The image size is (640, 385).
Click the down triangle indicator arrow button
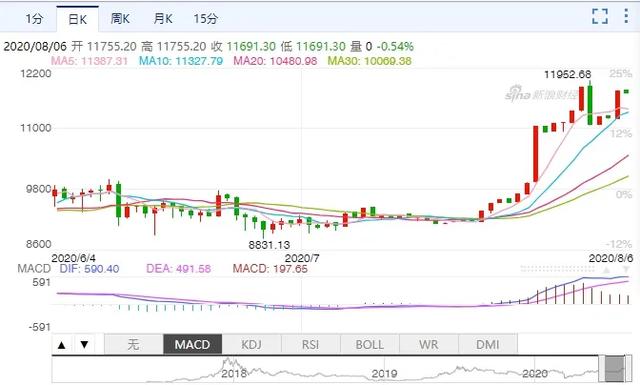pos(84,345)
